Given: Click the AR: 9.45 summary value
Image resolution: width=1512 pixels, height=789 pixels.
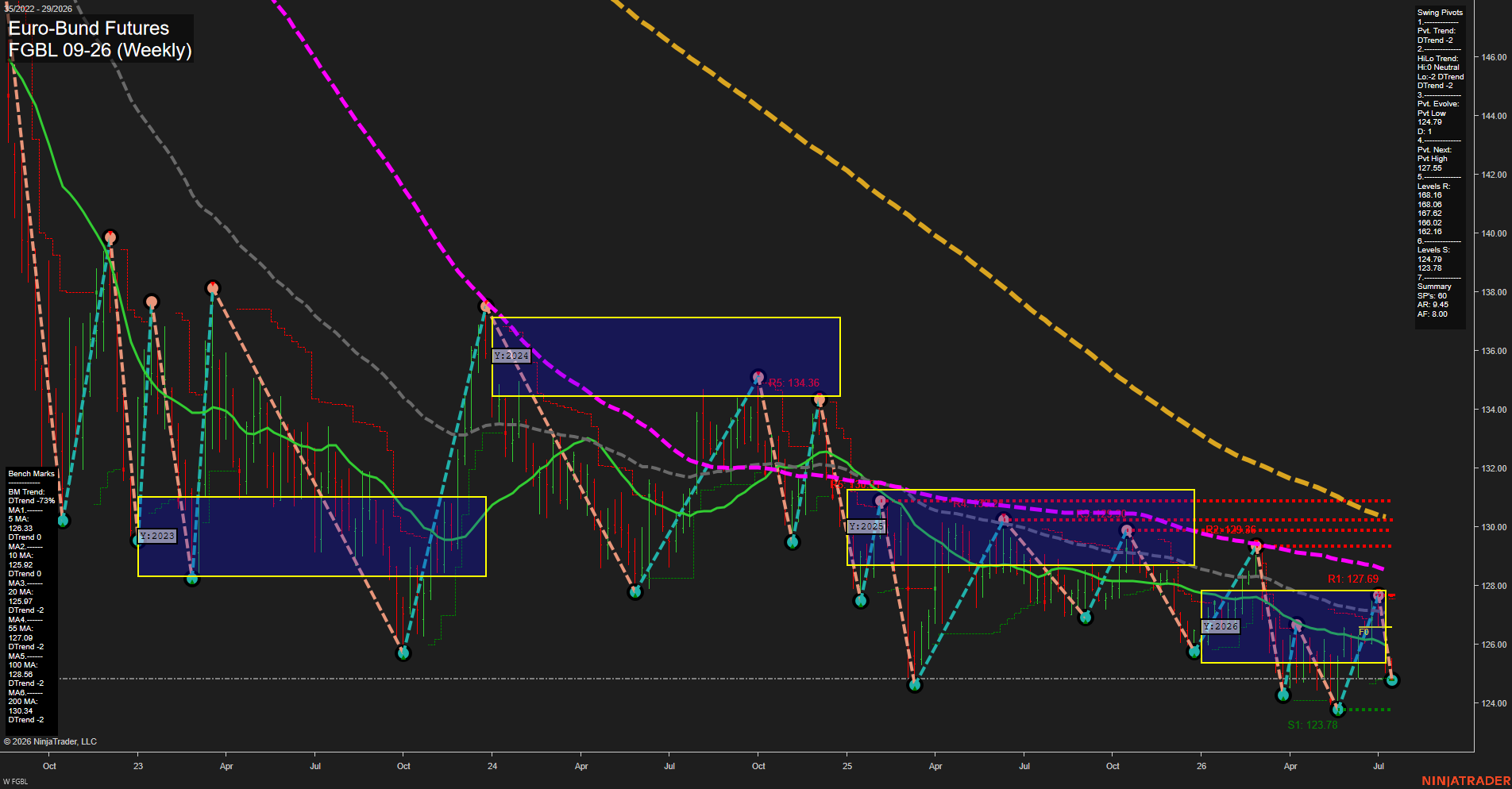Looking at the screenshot, I should [x=1433, y=305].
